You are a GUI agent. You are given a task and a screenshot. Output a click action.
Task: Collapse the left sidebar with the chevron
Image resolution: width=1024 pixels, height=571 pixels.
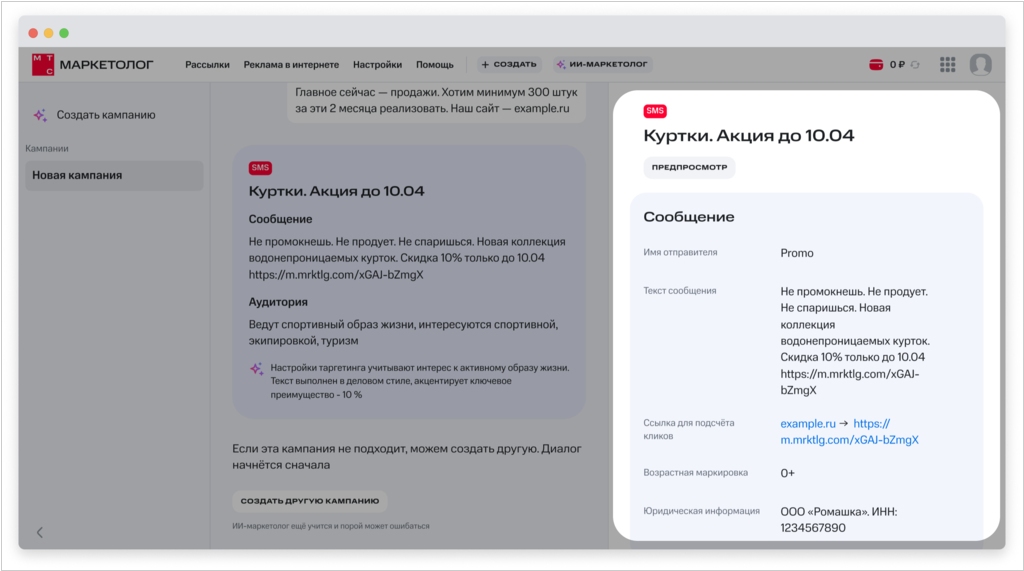point(40,532)
